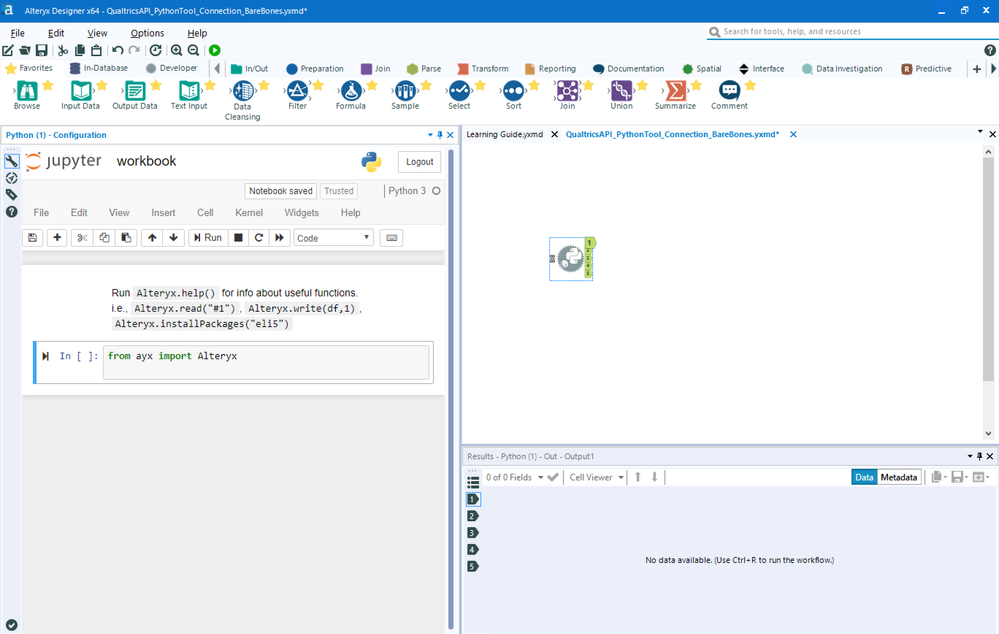Screen dimensions: 999x634
Task: Toggle the favorite star on the Comment tool
Action: (x=750, y=85)
